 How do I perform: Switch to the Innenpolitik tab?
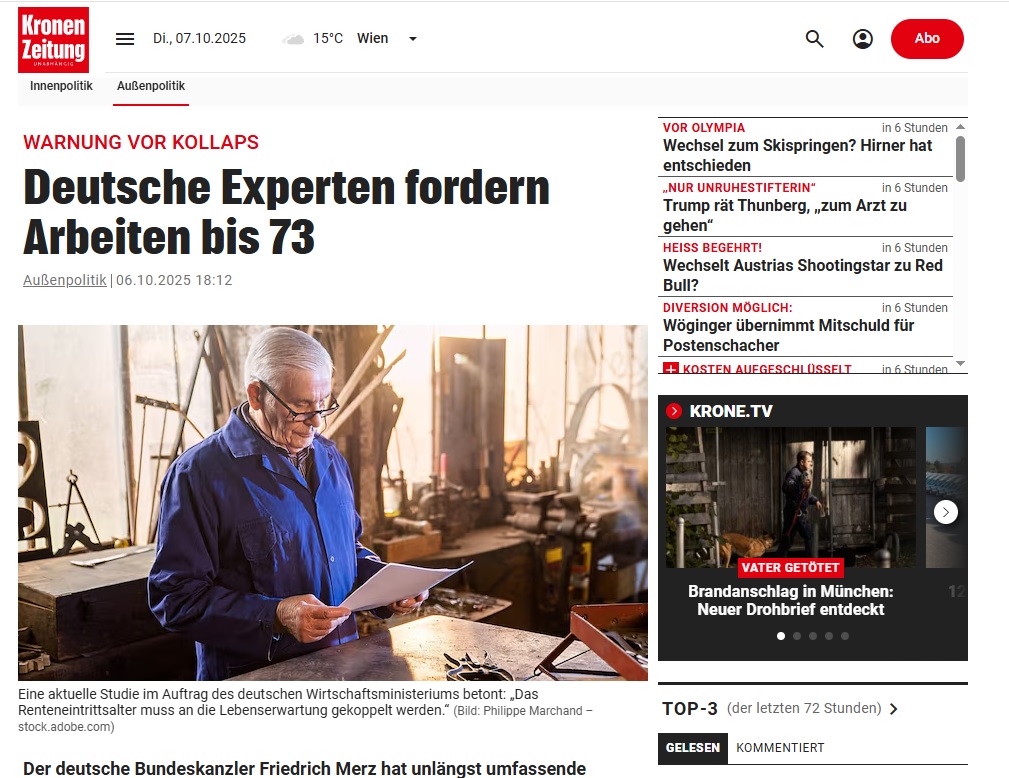pos(61,86)
